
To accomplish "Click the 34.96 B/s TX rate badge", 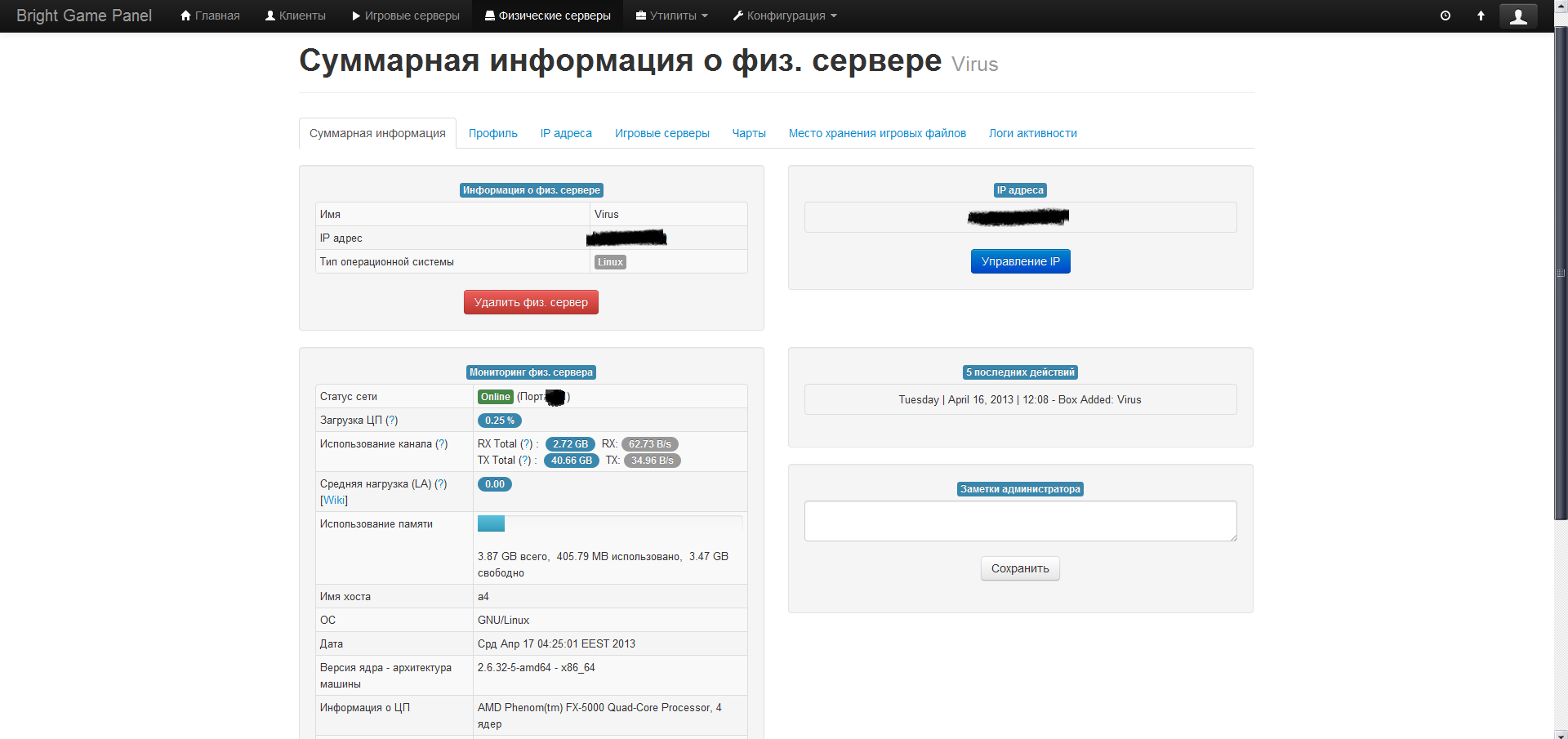I will click(653, 461).
